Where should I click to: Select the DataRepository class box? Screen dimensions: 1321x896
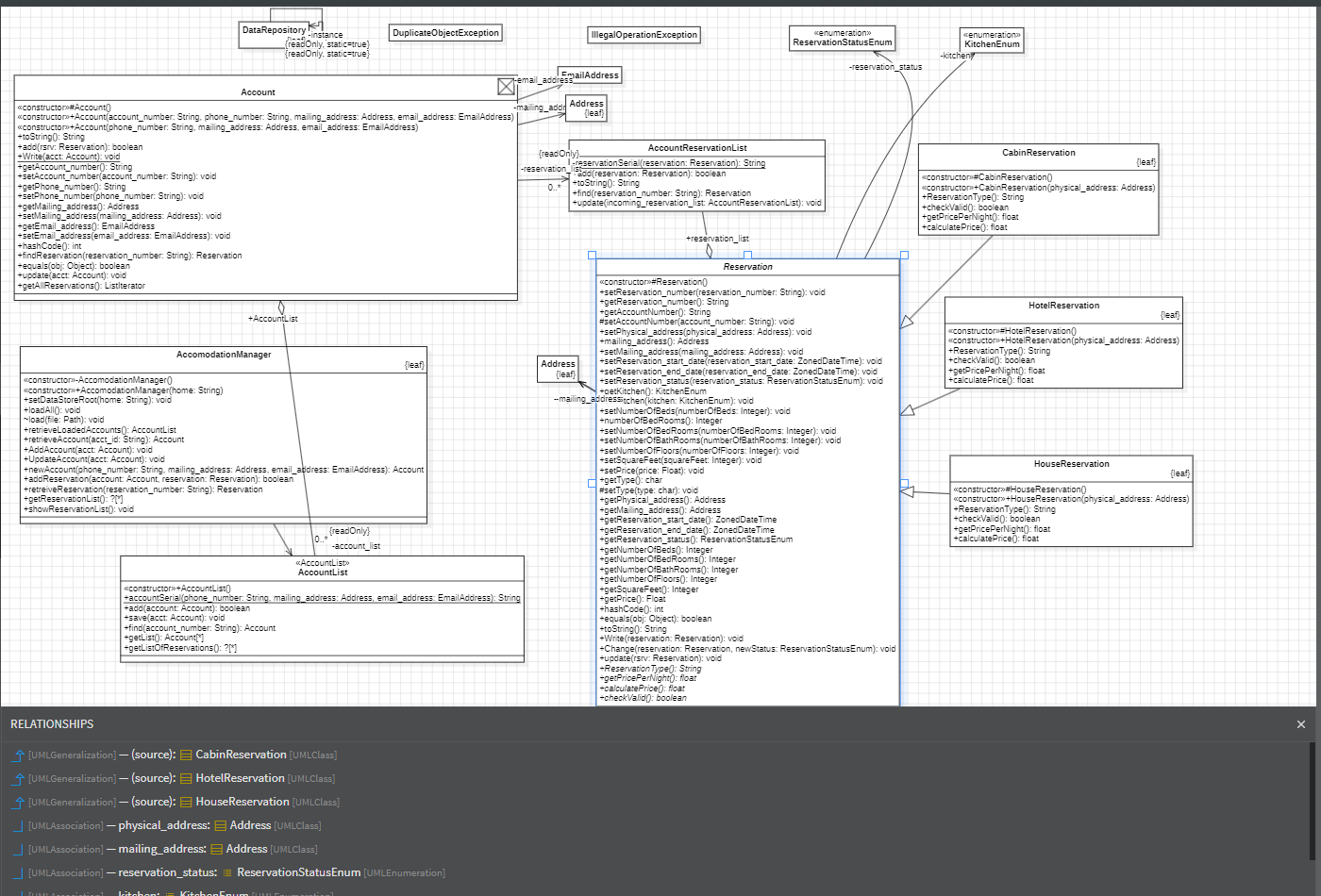(x=274, y=31)
